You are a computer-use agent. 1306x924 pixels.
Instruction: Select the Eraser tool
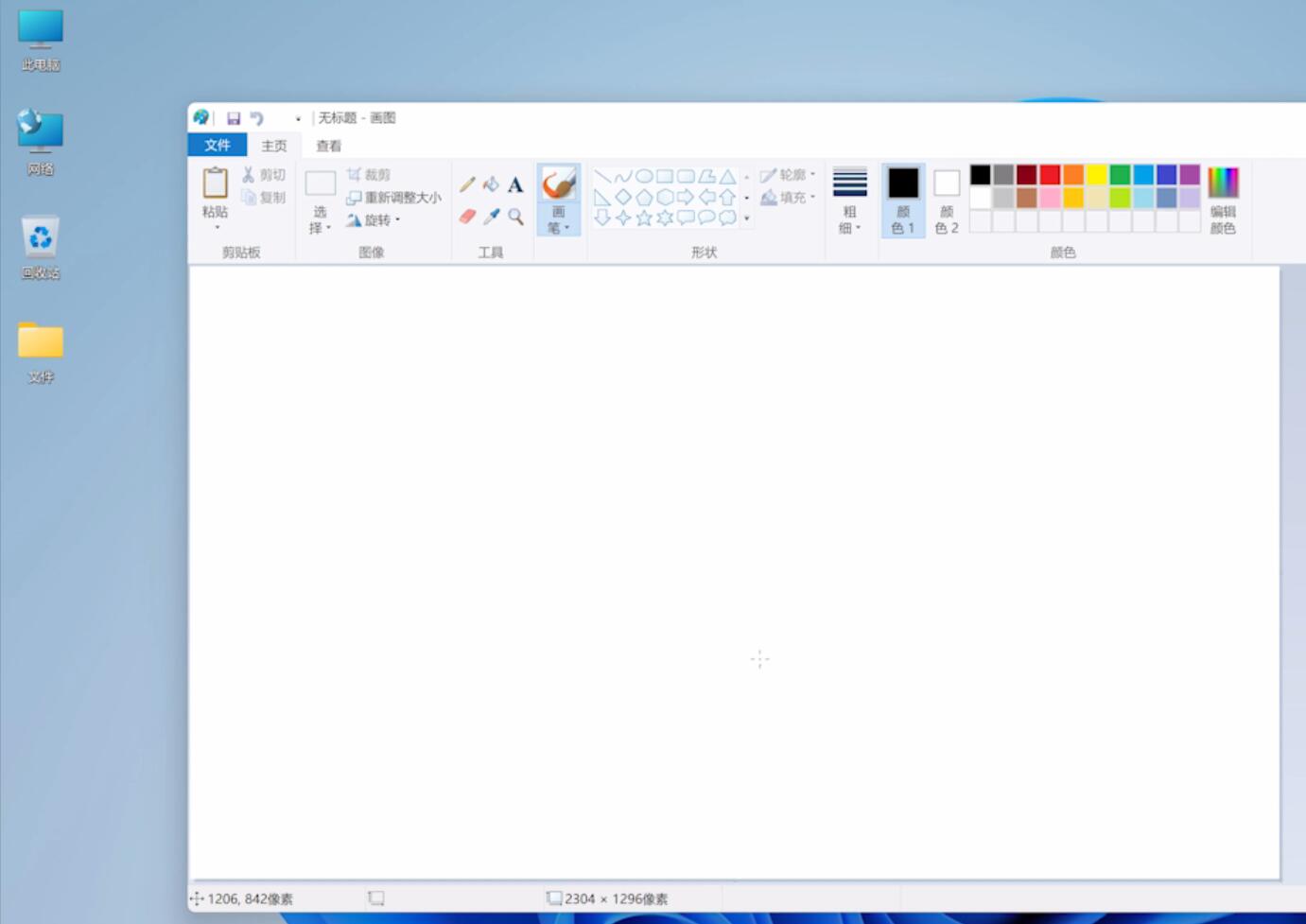(467, 217)
